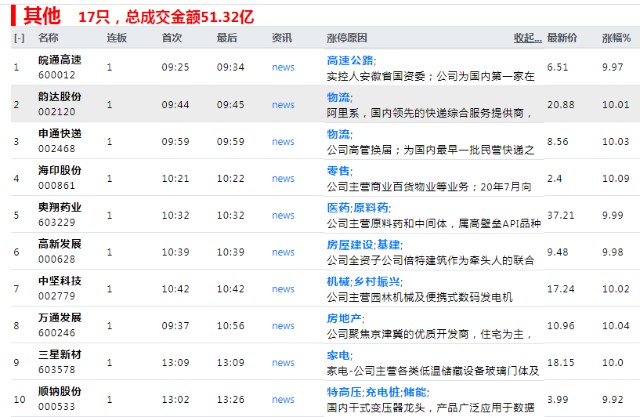Open the 机械 concept link
The image size is (640, 417).
[338, 282]
